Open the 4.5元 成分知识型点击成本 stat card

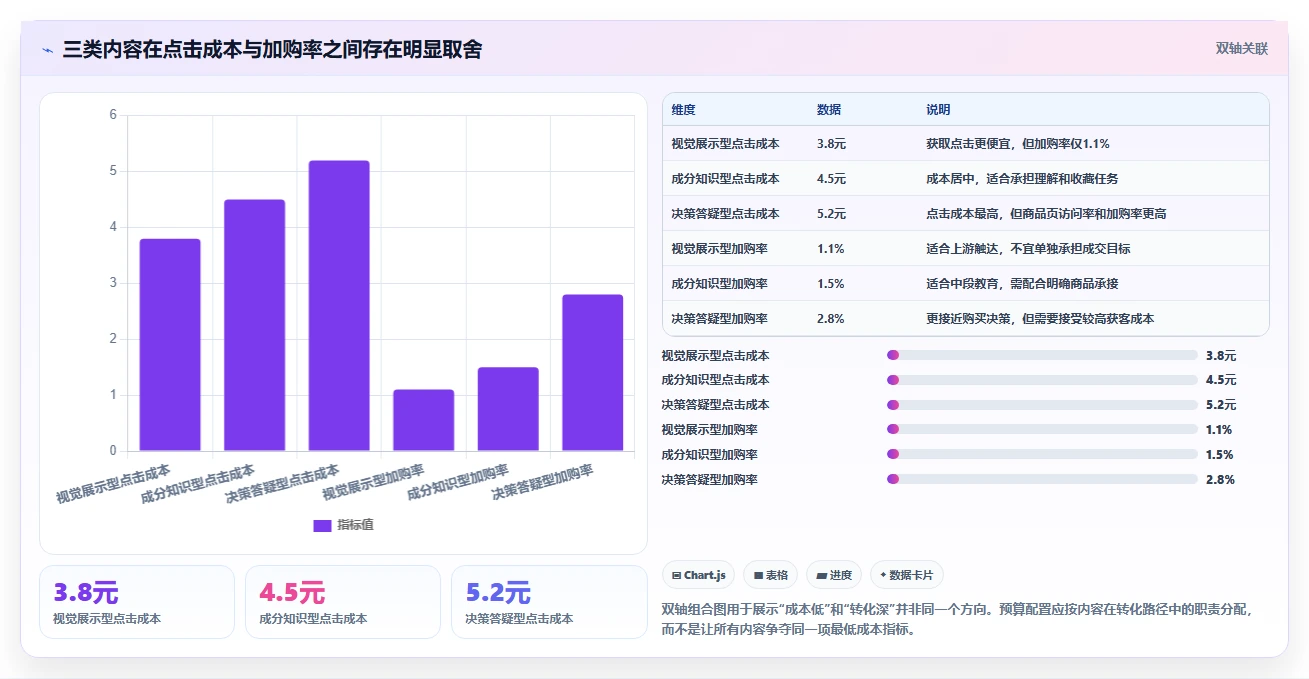tap(343, 602)
